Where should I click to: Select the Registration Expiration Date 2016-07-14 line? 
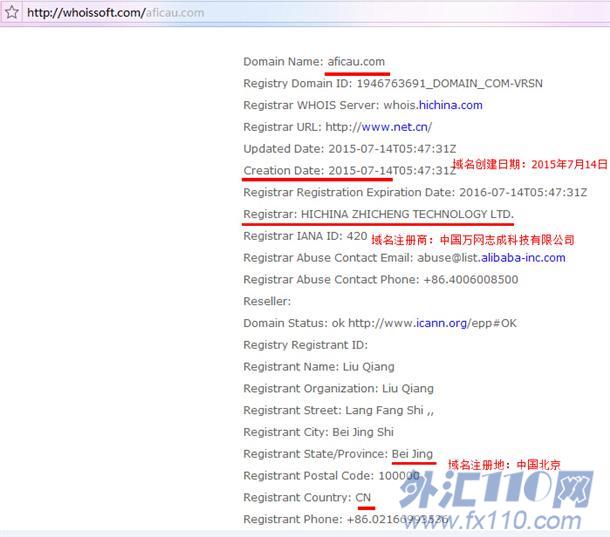[415, 192]
